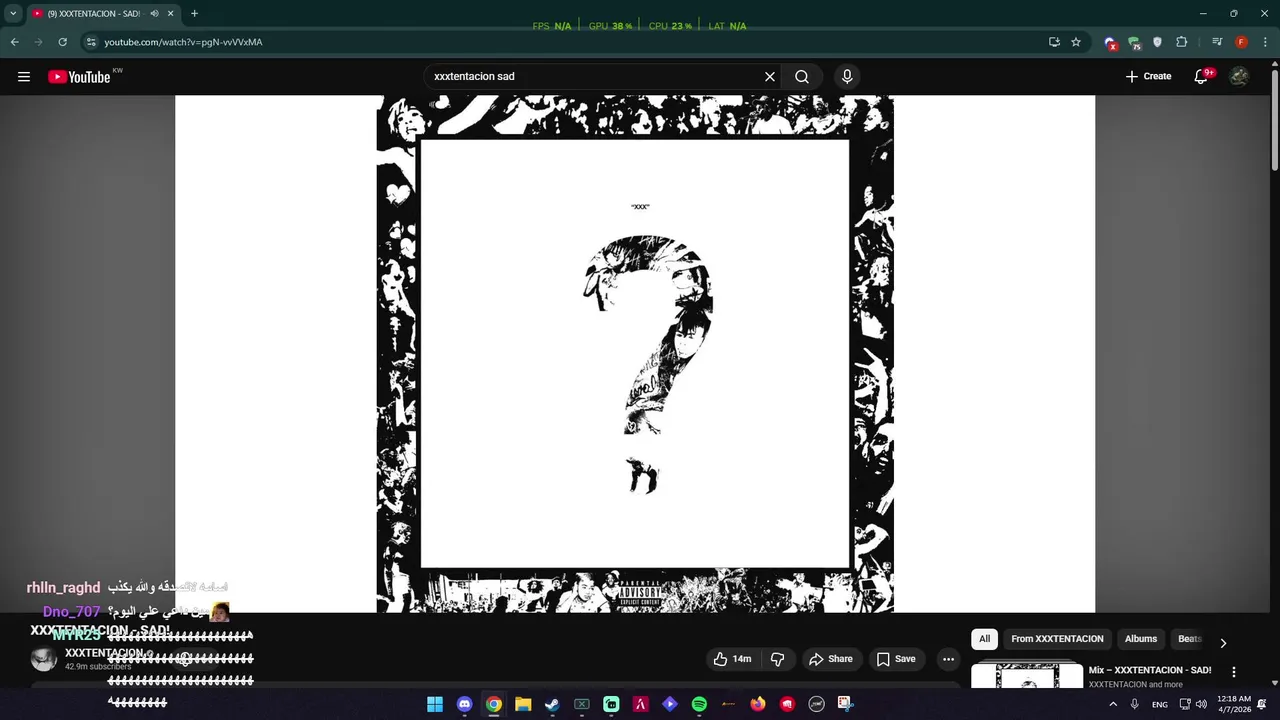Open Steam from the taskbar

[552, 704]
